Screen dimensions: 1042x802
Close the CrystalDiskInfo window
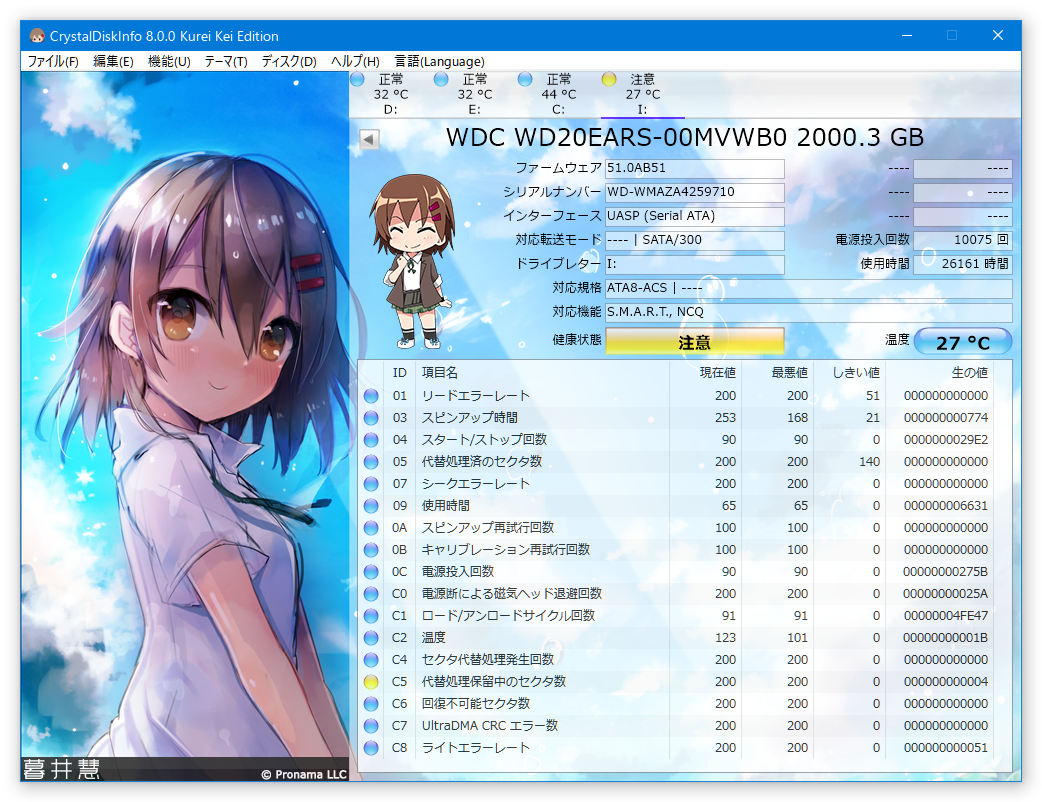997,35
